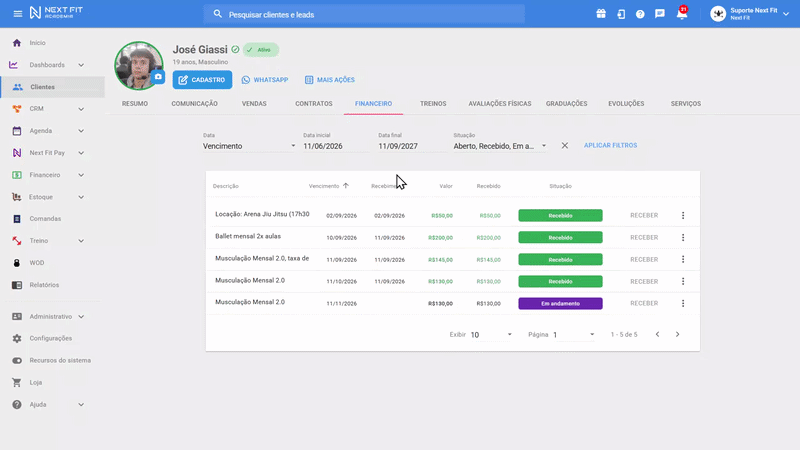Viewport: 800px width, 450px height.
Task: Switch to the Contratos tab
Action: [314, 104]
